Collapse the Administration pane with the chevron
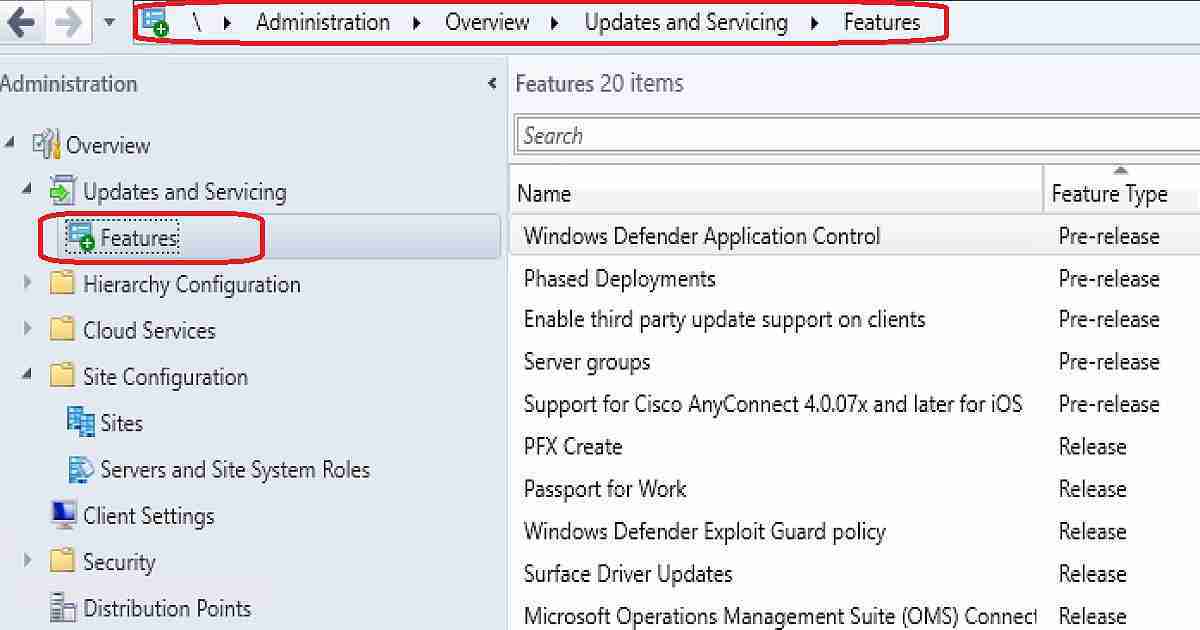 (492, 84)
